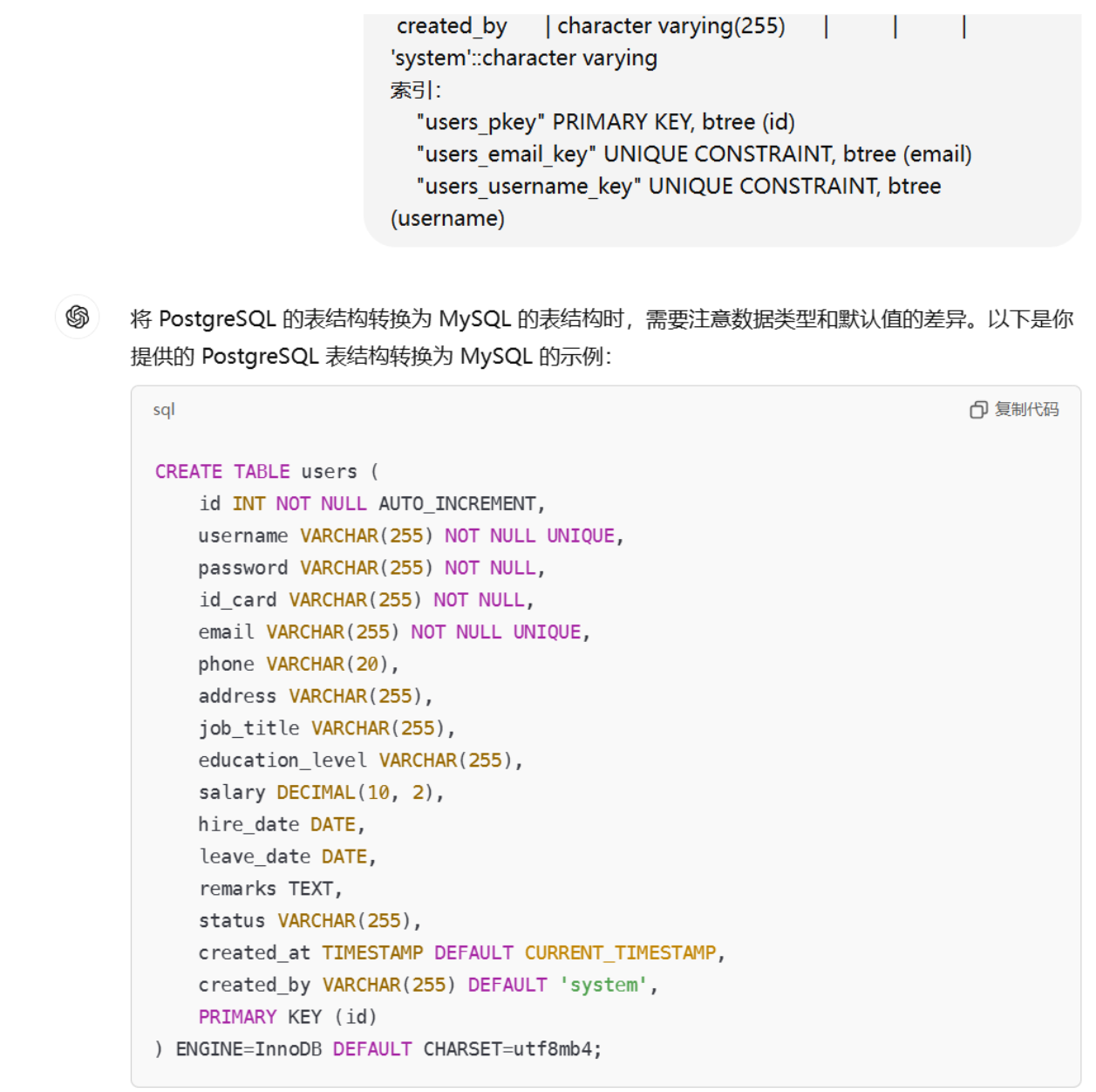
Task: Click the hire_date DATE line
Action: 277,823
